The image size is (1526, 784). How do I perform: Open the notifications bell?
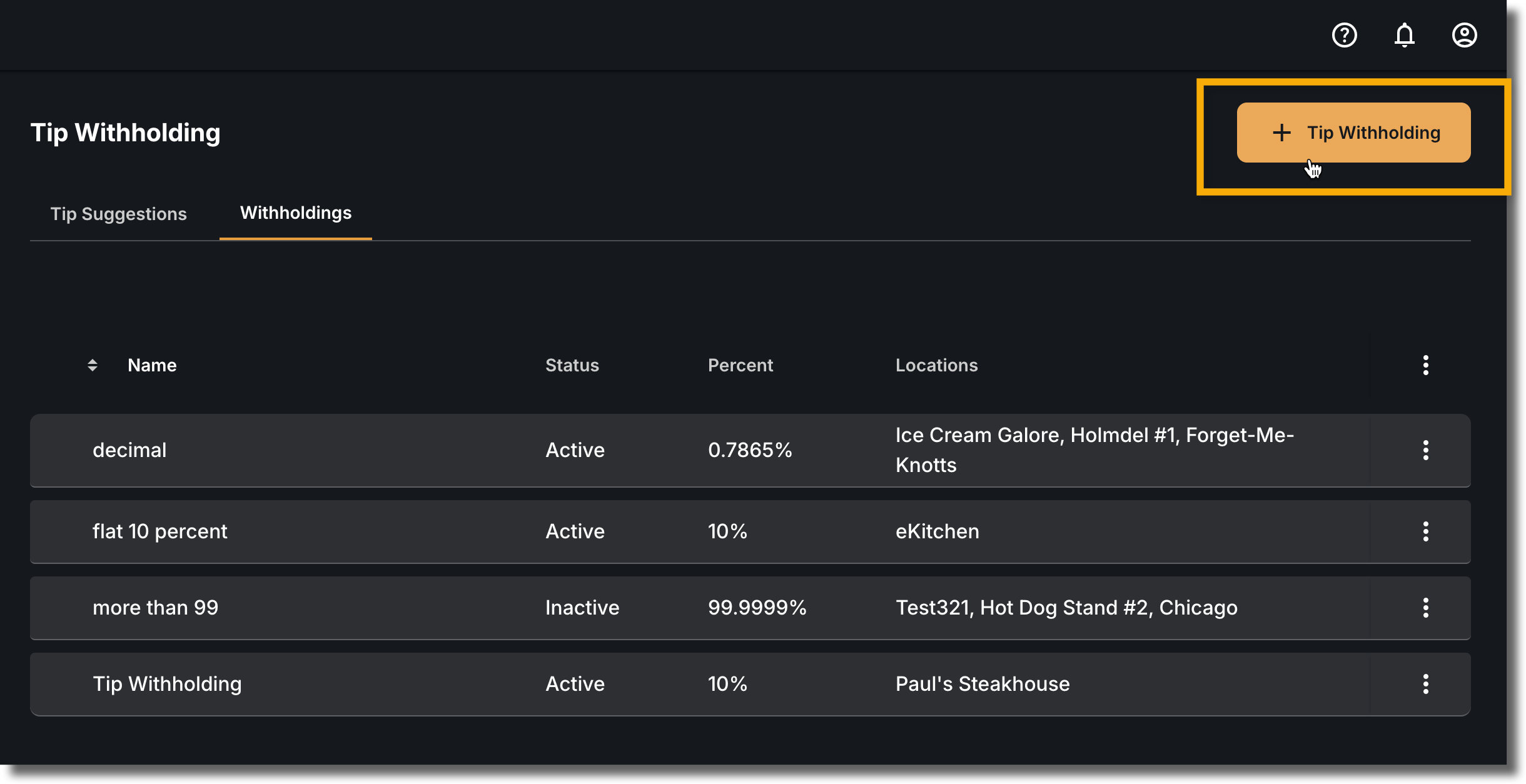[x=1404, y=35]
